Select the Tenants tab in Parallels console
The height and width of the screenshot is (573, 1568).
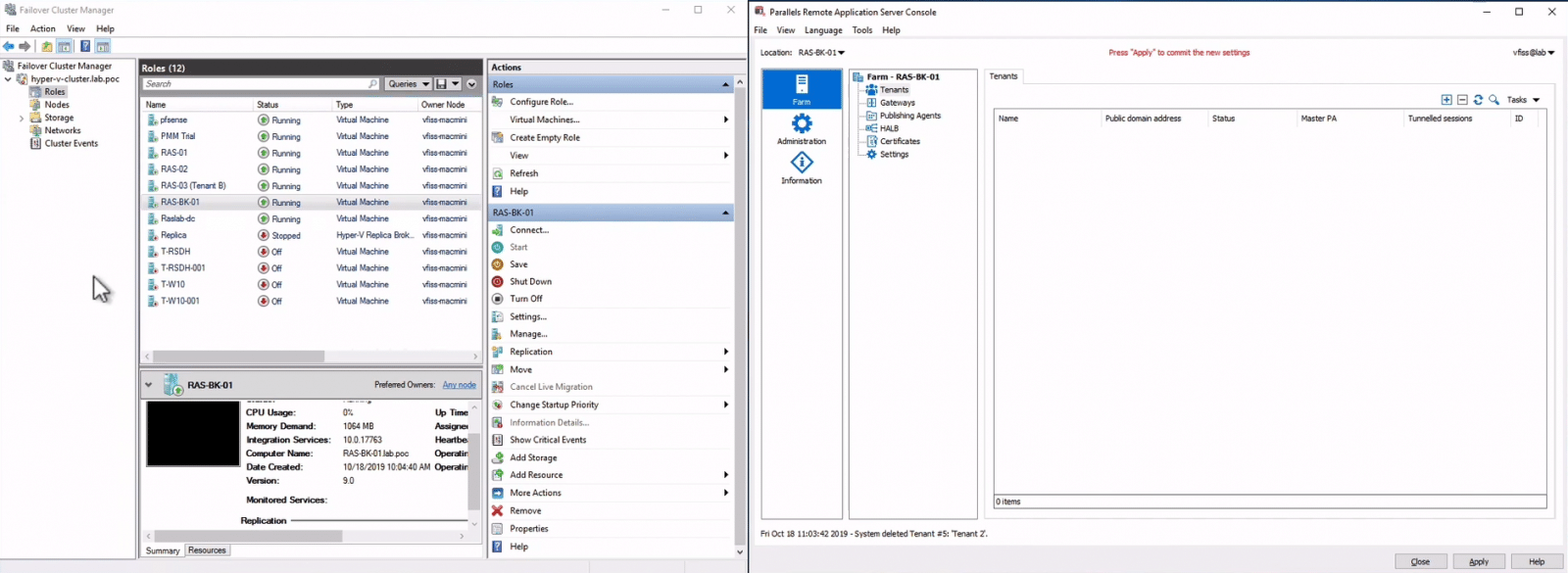(1004, 76)
